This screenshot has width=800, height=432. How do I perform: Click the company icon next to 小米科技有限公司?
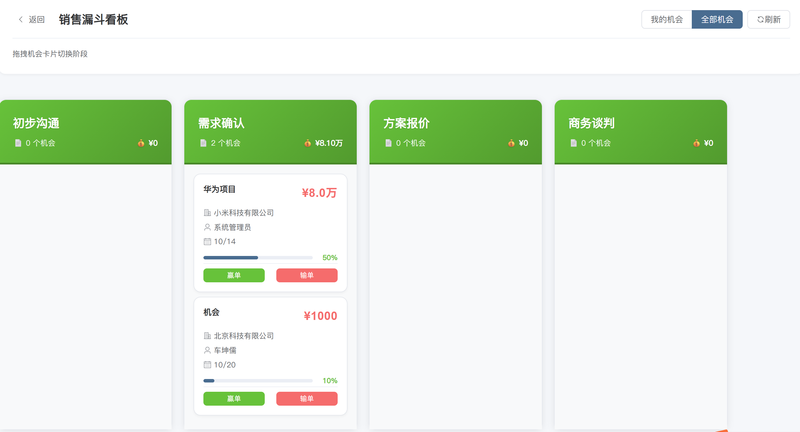tap(207, 213)
